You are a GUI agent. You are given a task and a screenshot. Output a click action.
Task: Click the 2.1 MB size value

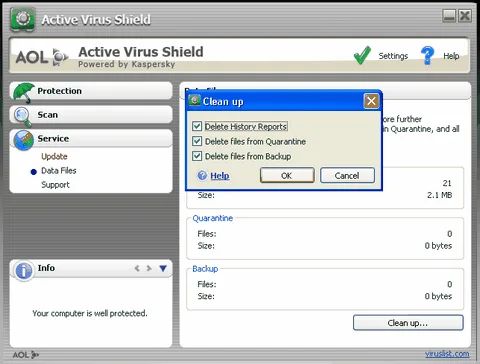(439, 195)
